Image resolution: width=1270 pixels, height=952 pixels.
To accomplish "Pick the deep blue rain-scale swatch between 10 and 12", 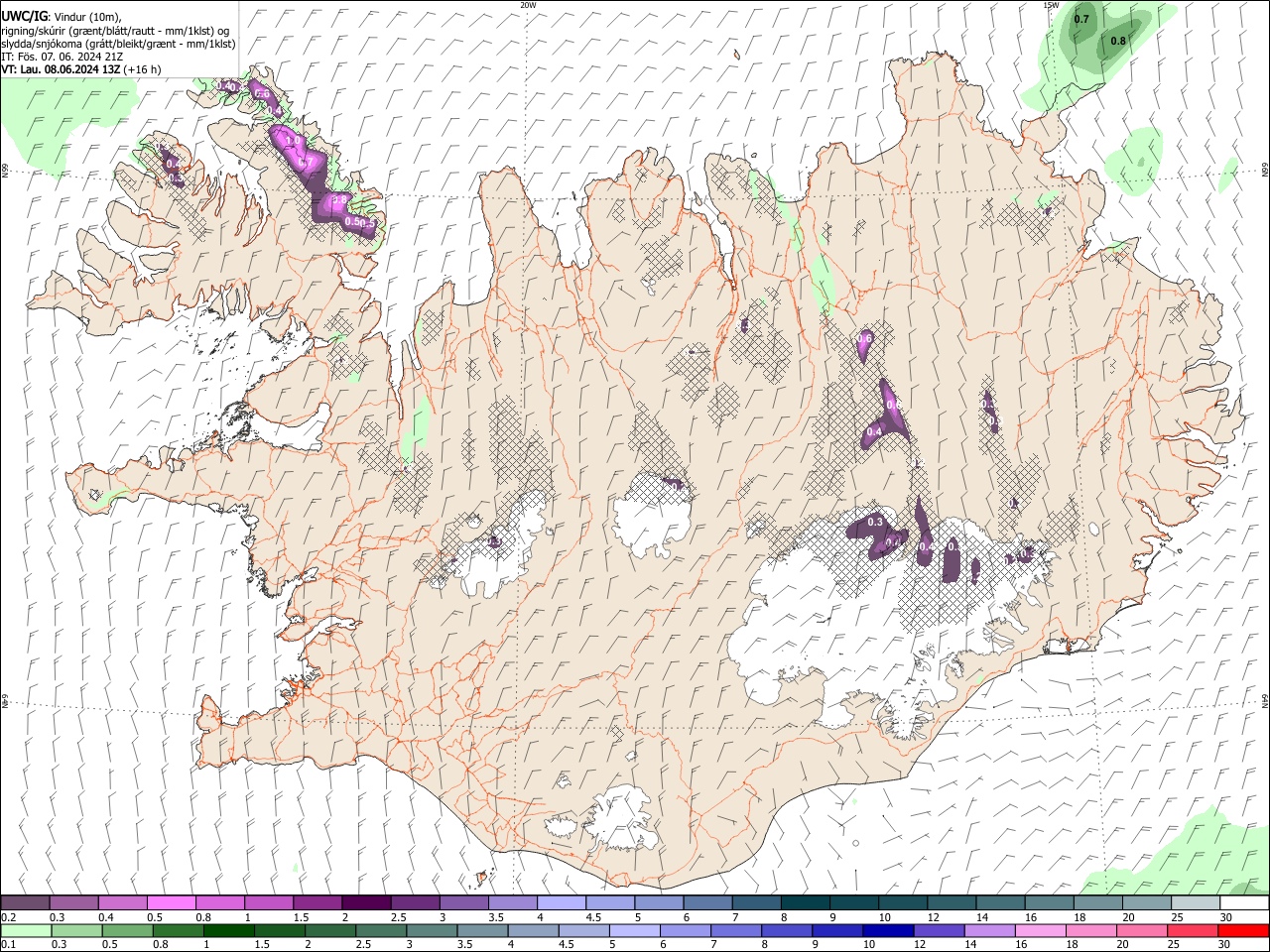I will tap(887, 930).
